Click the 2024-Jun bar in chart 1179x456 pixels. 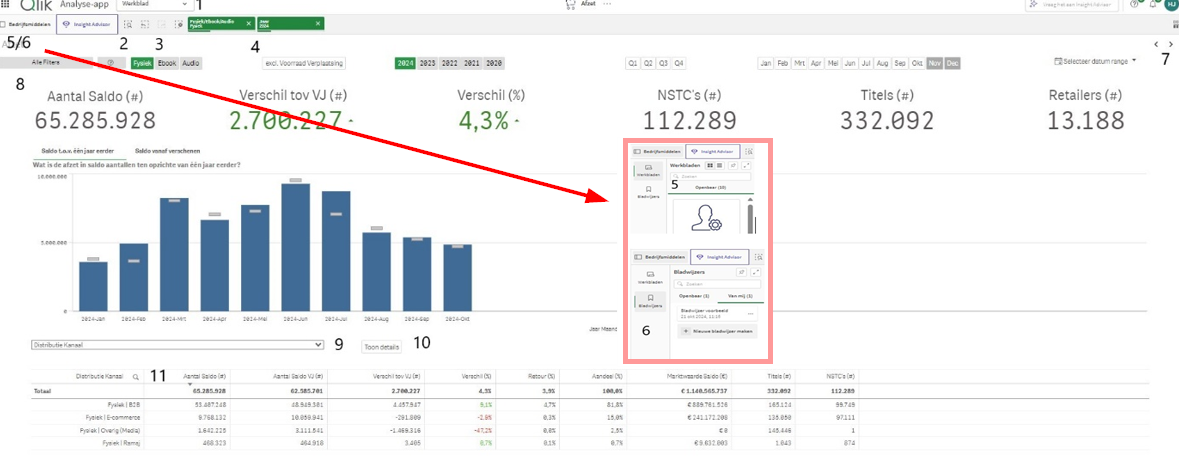point(296,247)
